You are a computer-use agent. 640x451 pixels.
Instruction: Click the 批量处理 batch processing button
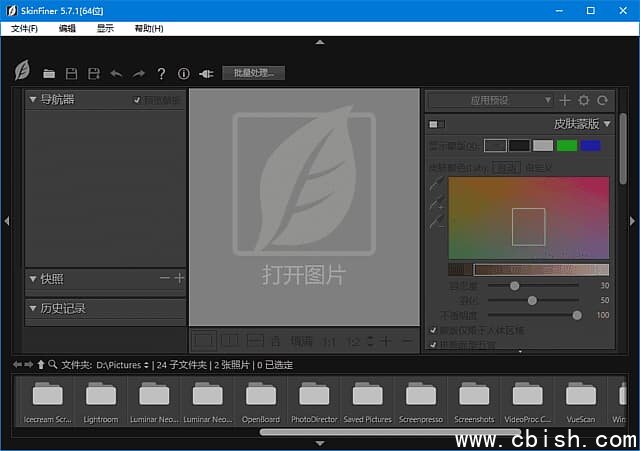point(253,73)
